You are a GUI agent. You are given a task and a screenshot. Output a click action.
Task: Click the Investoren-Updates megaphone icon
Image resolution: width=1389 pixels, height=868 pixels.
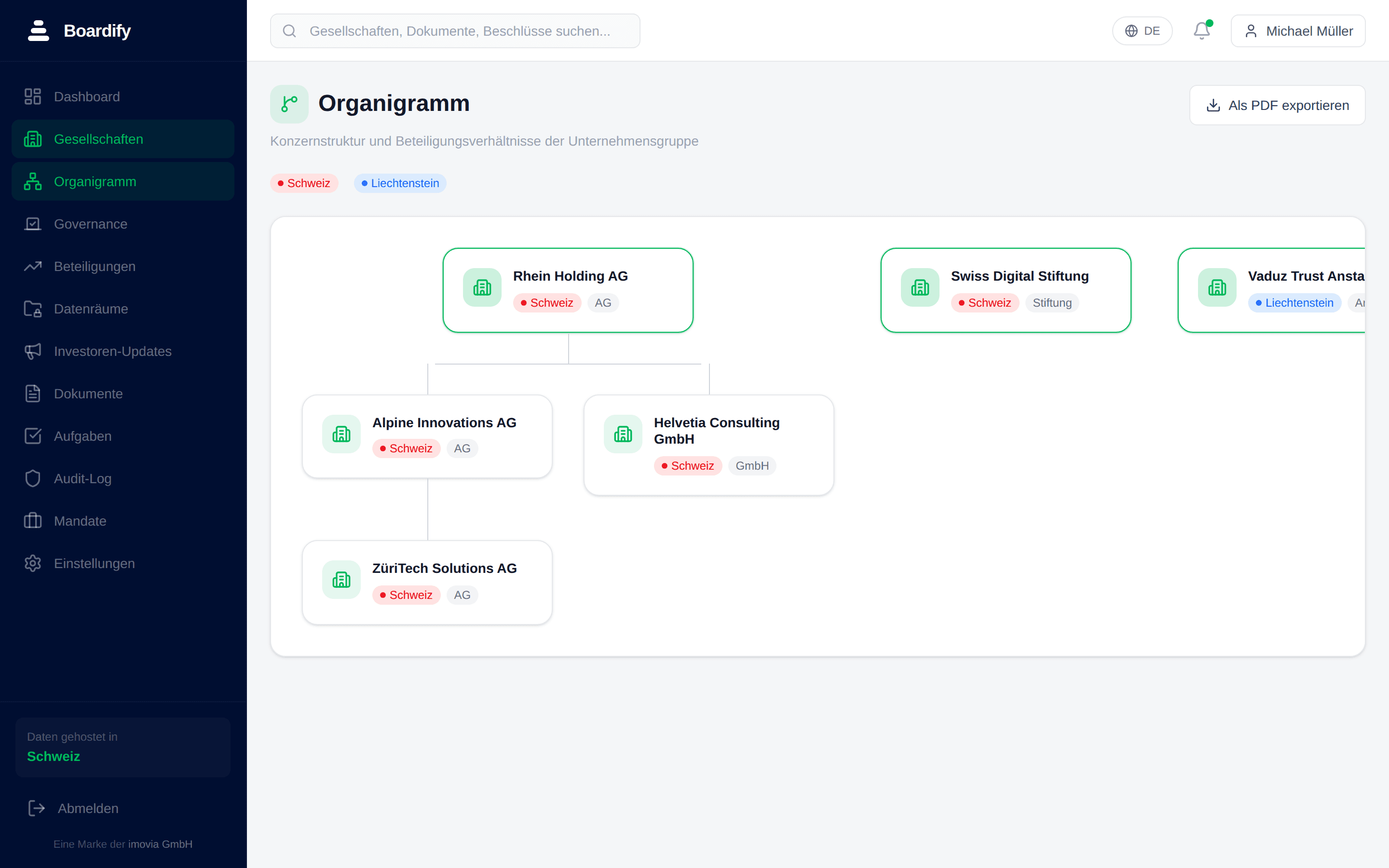point(33,352)
